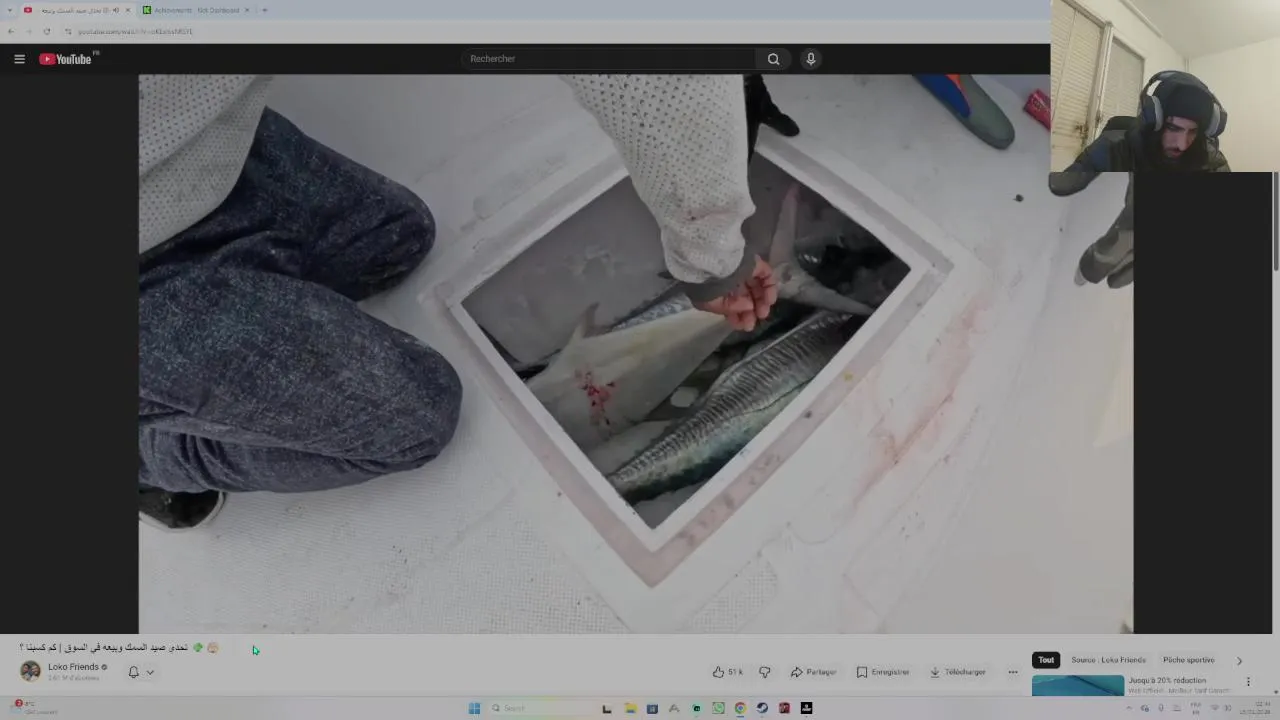The width and height of the screenshot is (1280, 720).
Task: View site information icon in address bar
Action: coord(68,31)
